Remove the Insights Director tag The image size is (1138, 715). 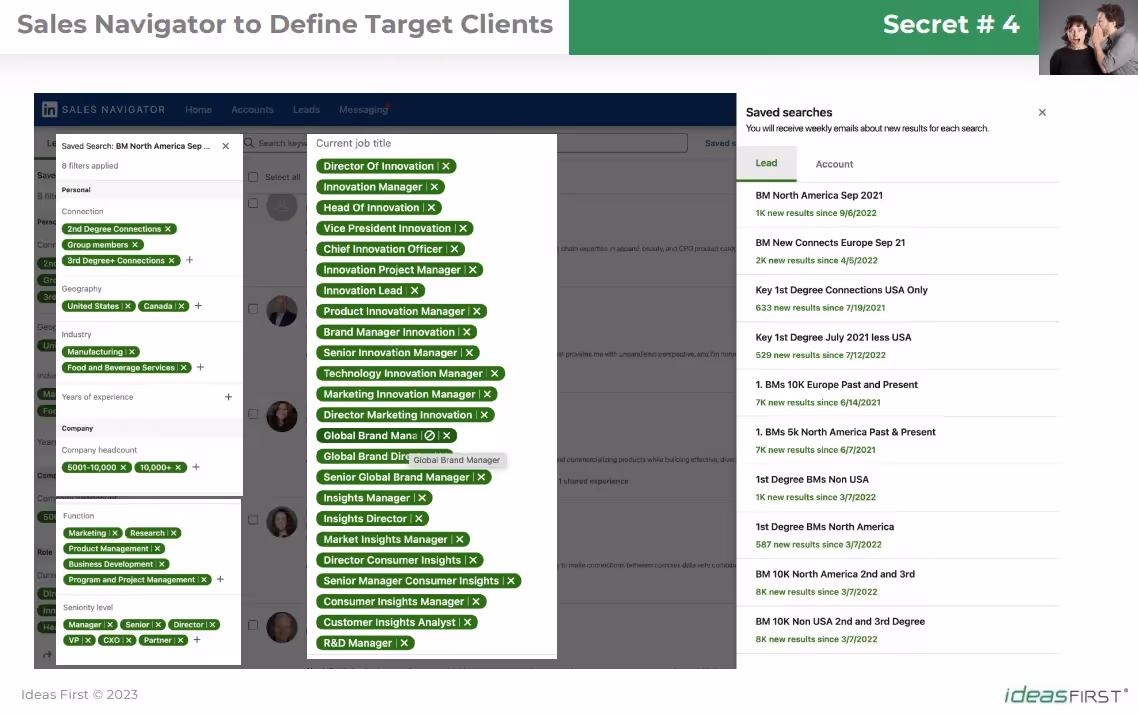pos(419,518)
